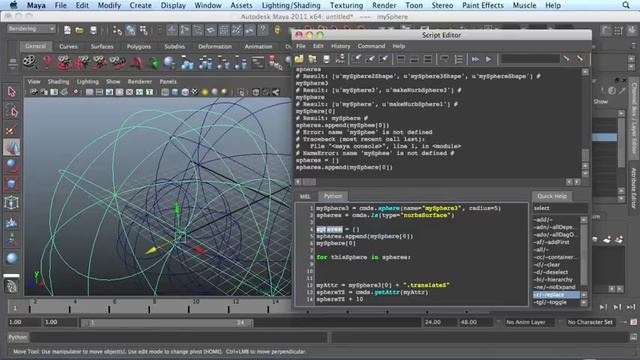This screenshot has width=640, height=360.
Task: Click playback end time field 24.00
Action: tap(439, 322)
